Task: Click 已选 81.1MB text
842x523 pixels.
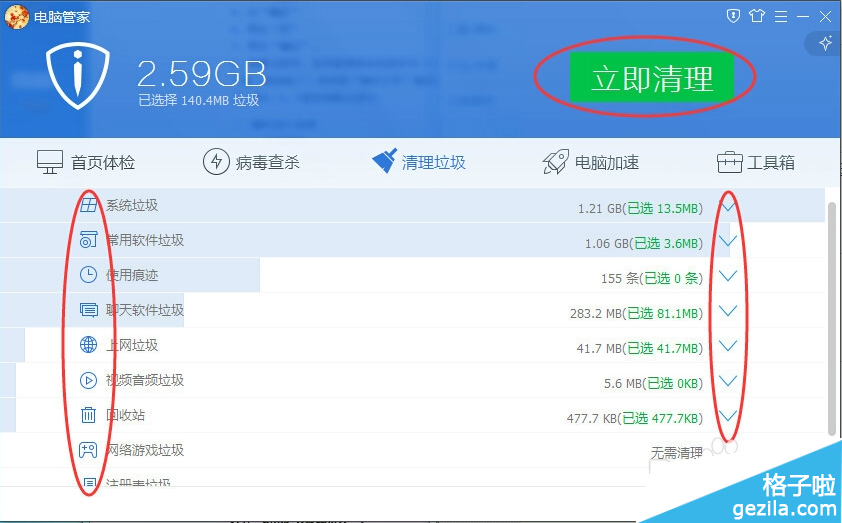Action: coord(663,313)
